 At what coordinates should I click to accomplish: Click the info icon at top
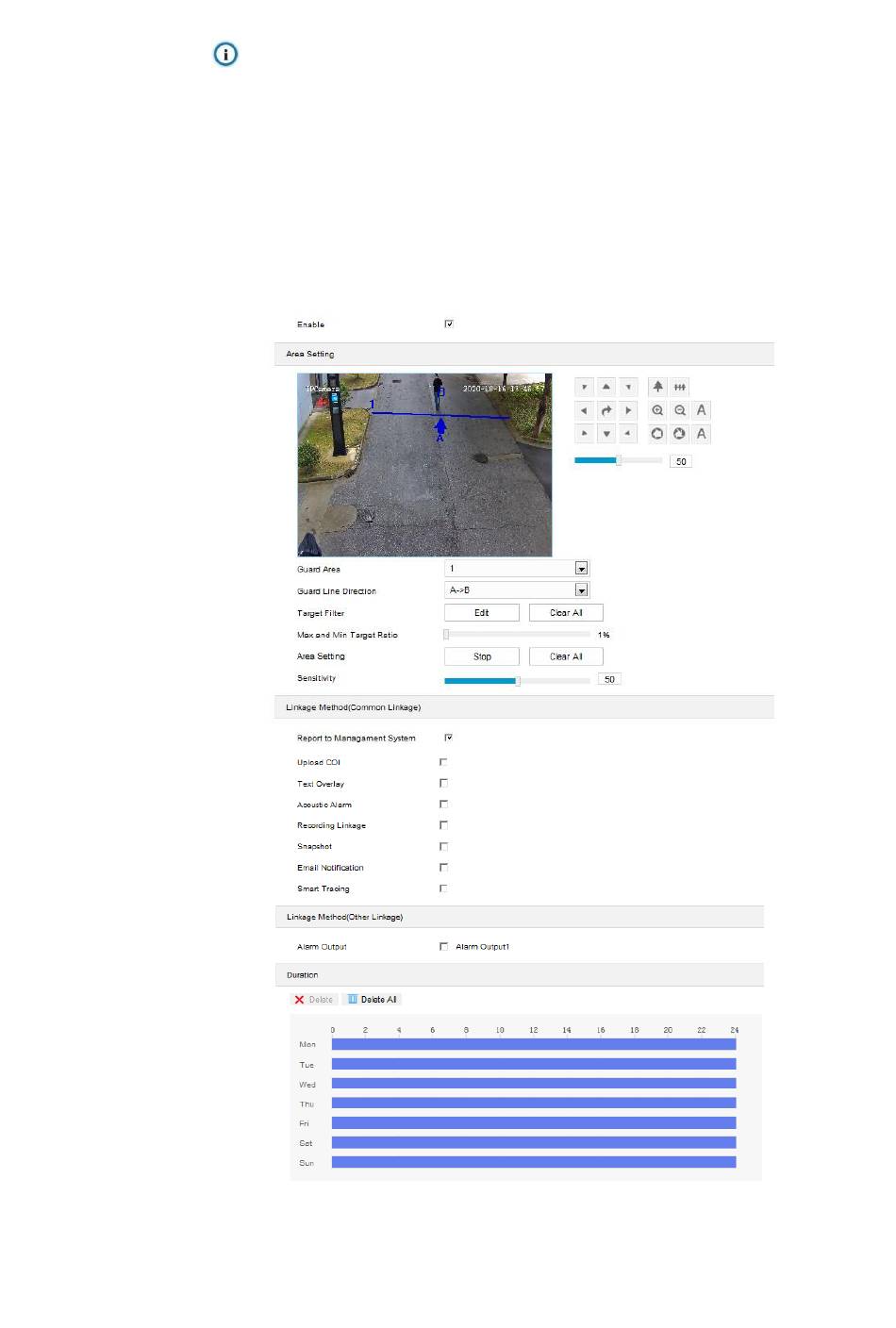(x=225, y=55)
